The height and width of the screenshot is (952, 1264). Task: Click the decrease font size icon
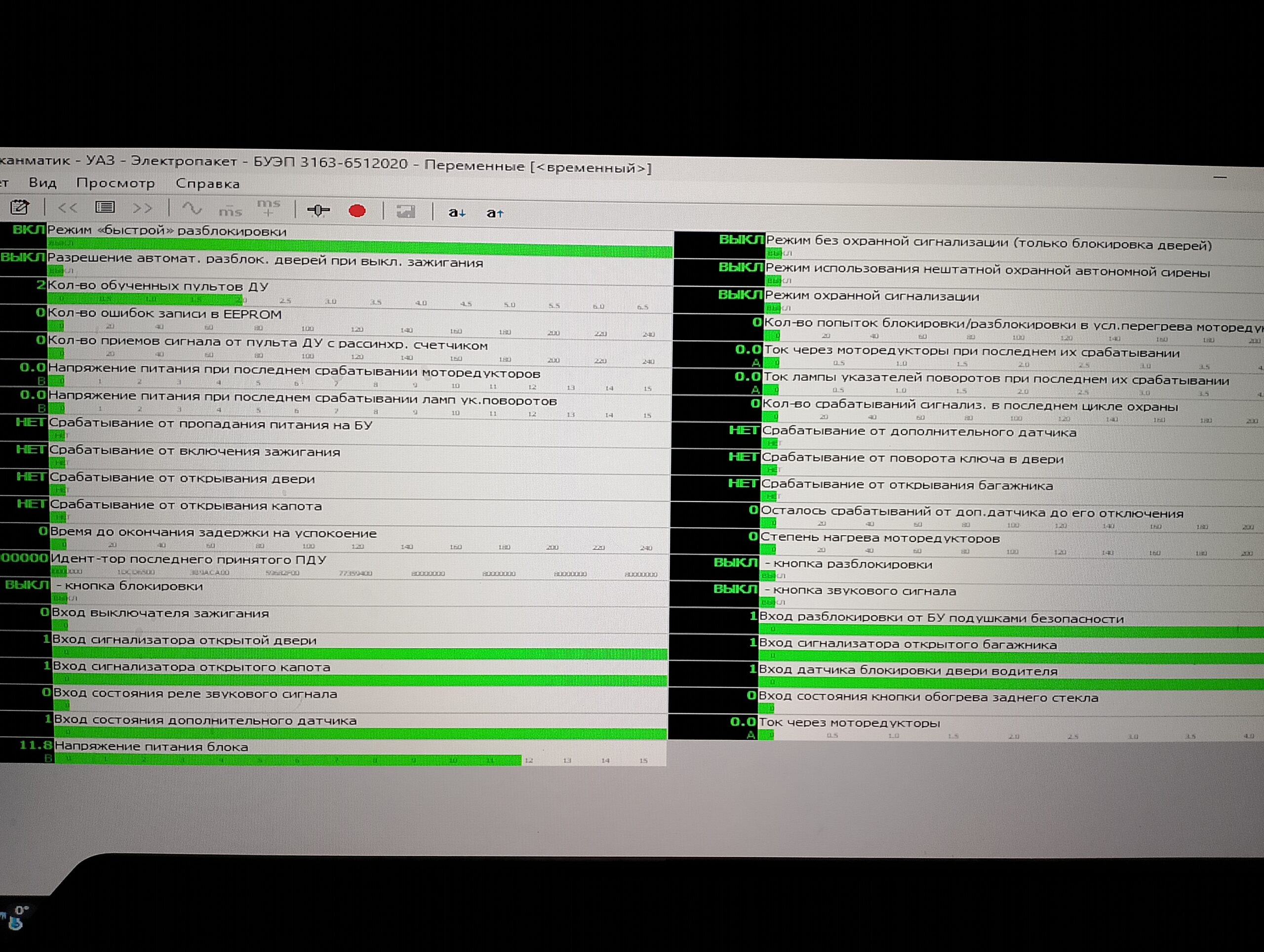[457, 213]
